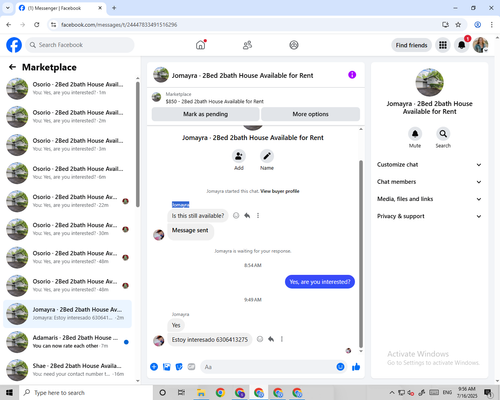This screenshot has height=400, width=500.
Task: Click the 'Yes, are you interested?' message bubble
Action: coord(320,282)
